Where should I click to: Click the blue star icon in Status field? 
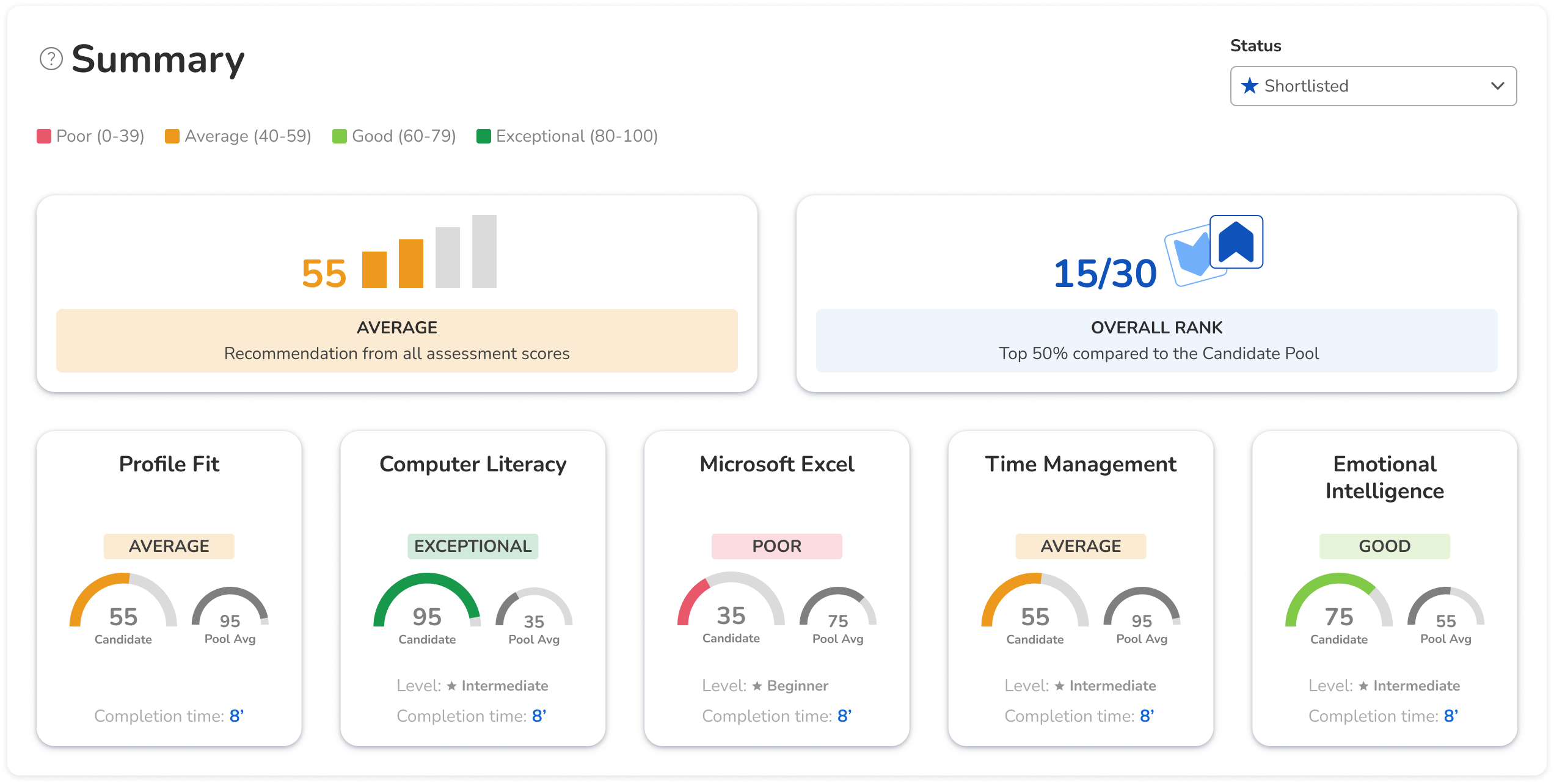1250,85
